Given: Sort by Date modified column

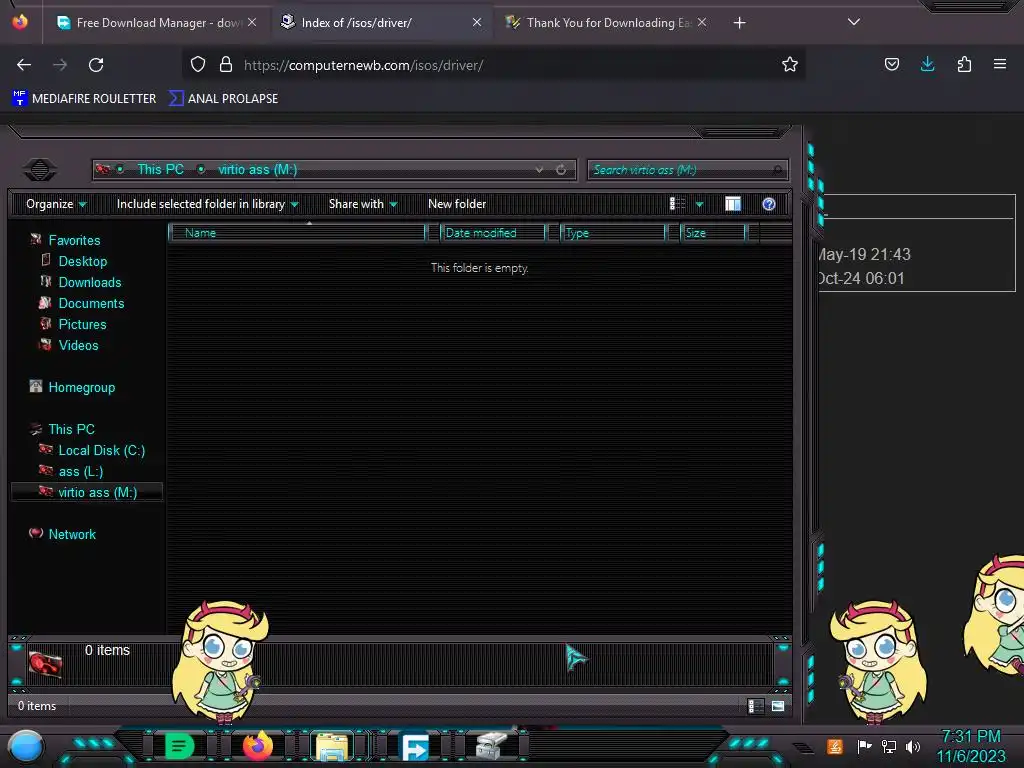Looking at the screenshot, I should (x=493, y=233).
